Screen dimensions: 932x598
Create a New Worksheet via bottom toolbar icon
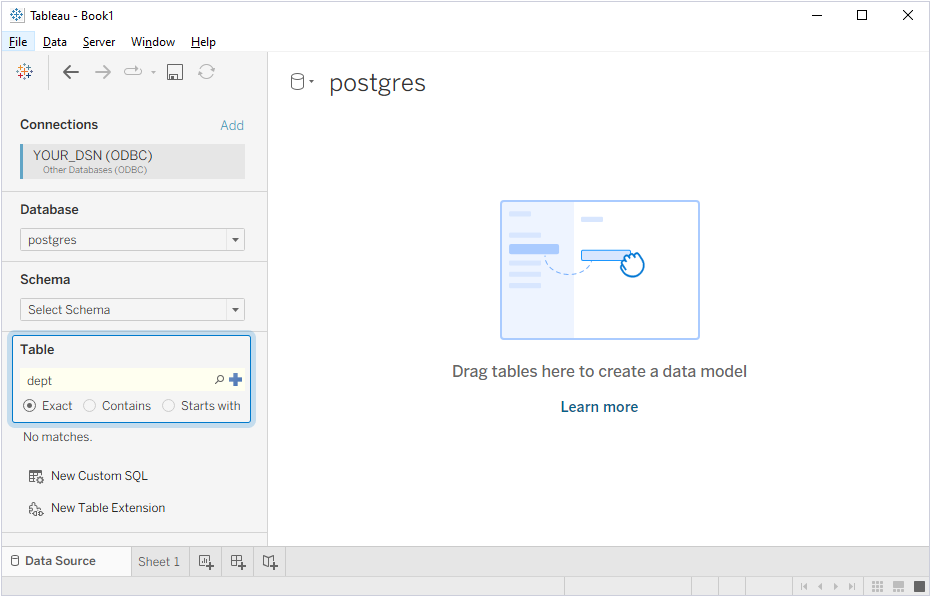[x=205, y=561]
